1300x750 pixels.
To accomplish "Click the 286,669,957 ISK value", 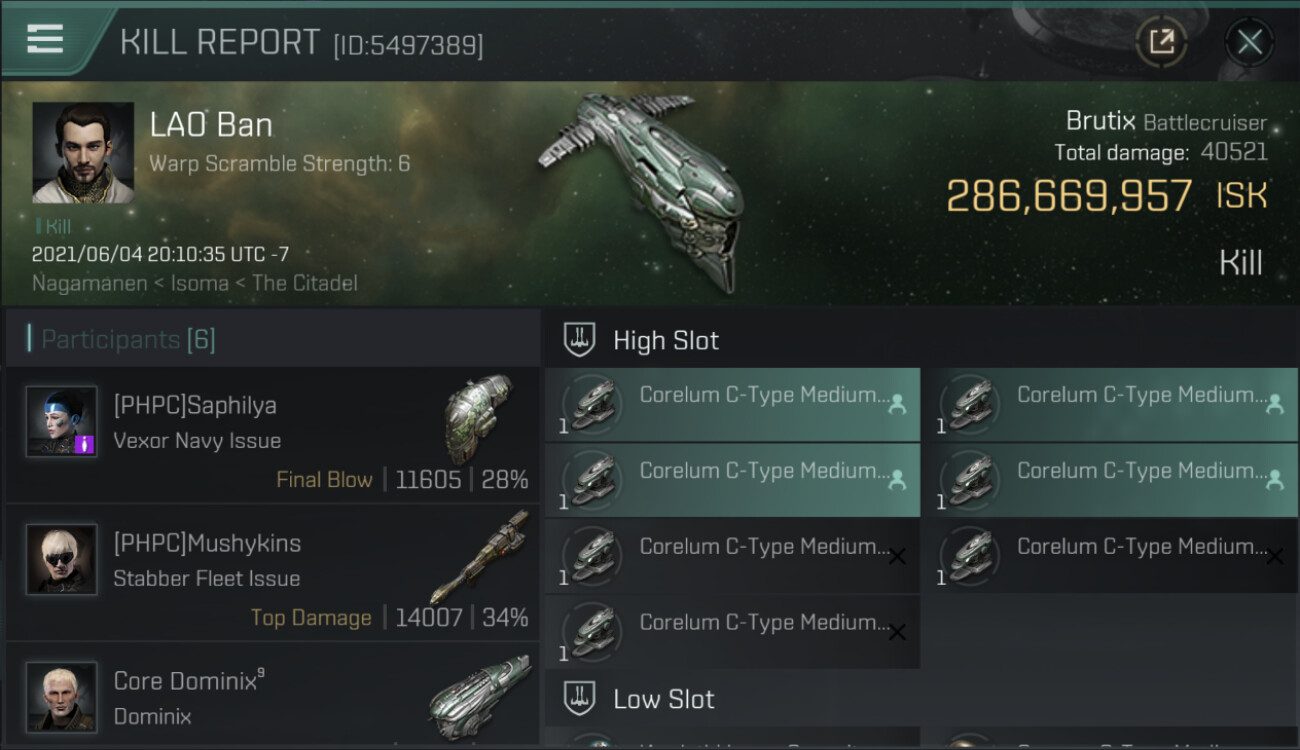I will coord(1069,196).
